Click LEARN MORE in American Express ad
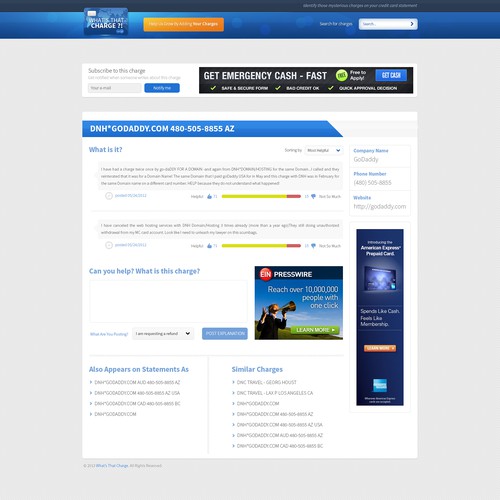Screen dimensions: 500x500 coord(380,348)
